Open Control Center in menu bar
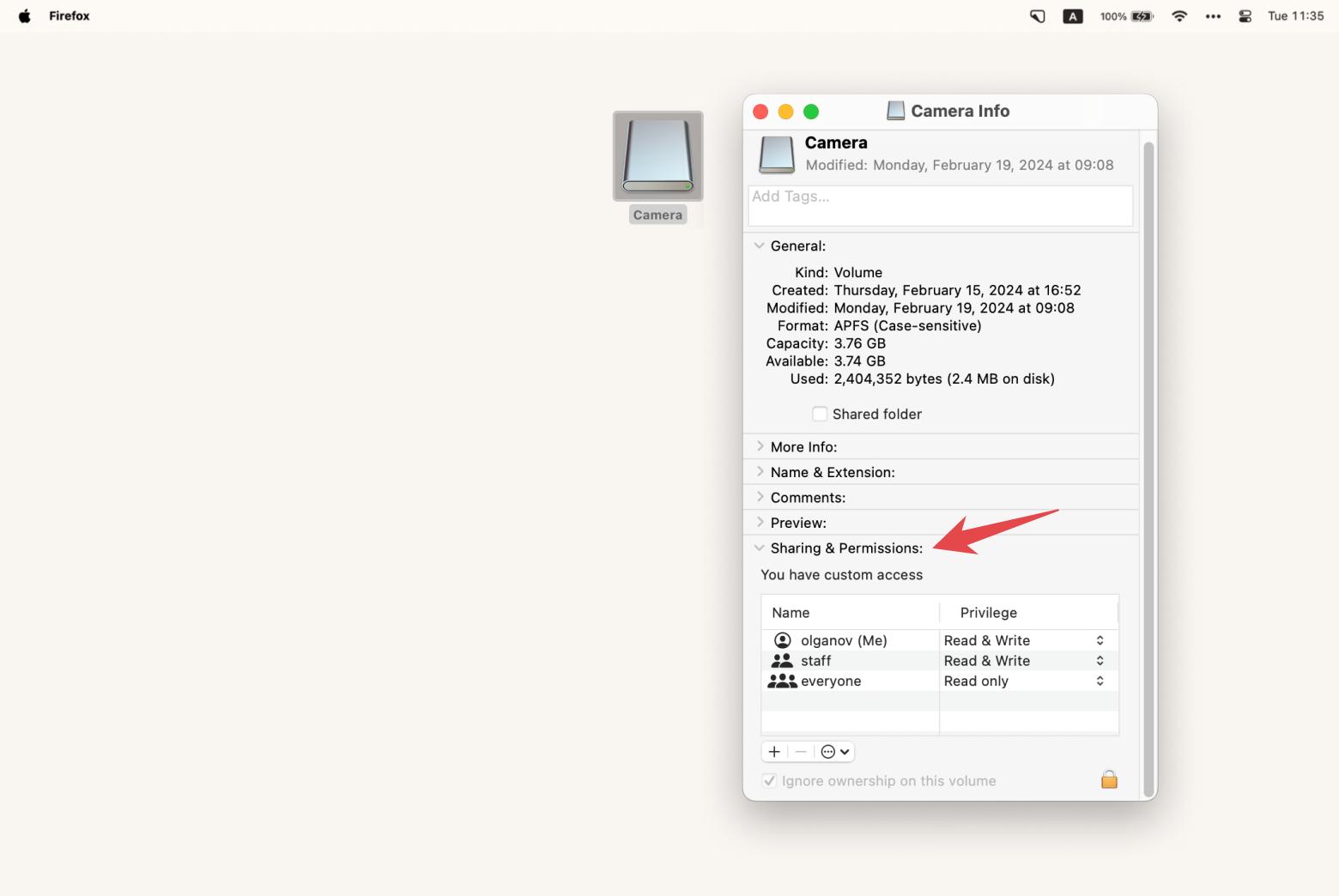1339x896 pixels. [x=1245, y=16]
